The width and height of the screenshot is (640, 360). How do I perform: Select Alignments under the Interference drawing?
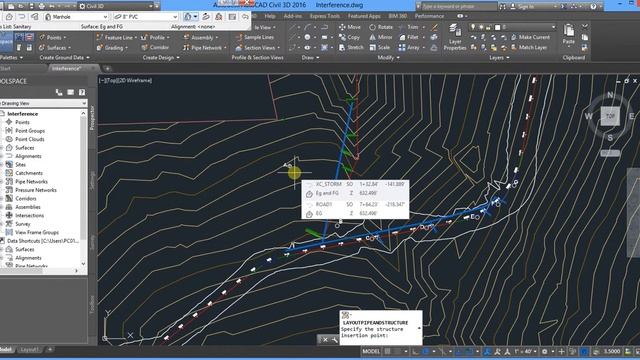click(28, 156)
